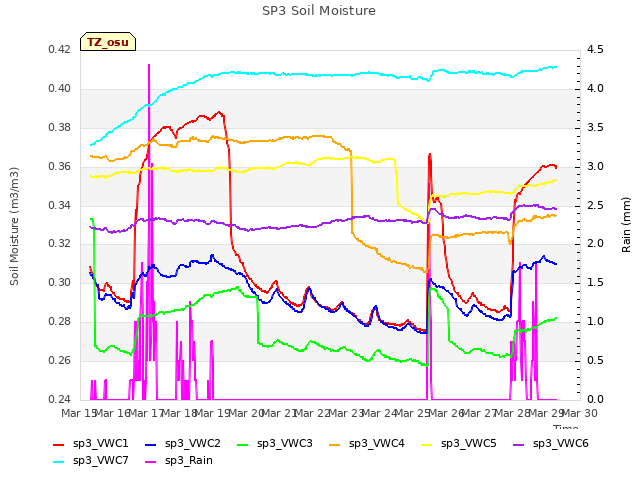This screenshot has height=480, width=640.
Task: Click the magenta sp3_Rain legend swatch
Action: (151, 462)
